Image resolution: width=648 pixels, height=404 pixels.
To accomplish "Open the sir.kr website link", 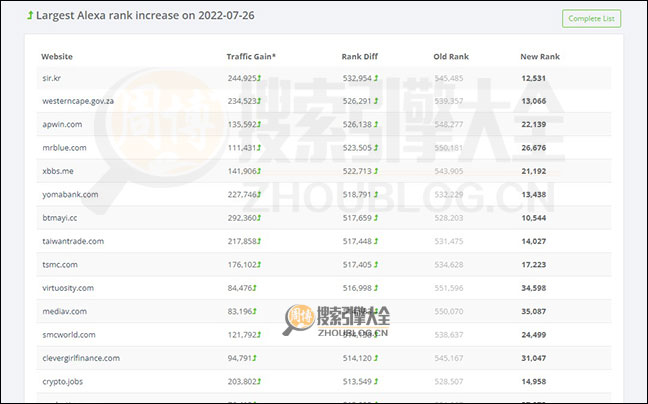I will coord(52,78).
